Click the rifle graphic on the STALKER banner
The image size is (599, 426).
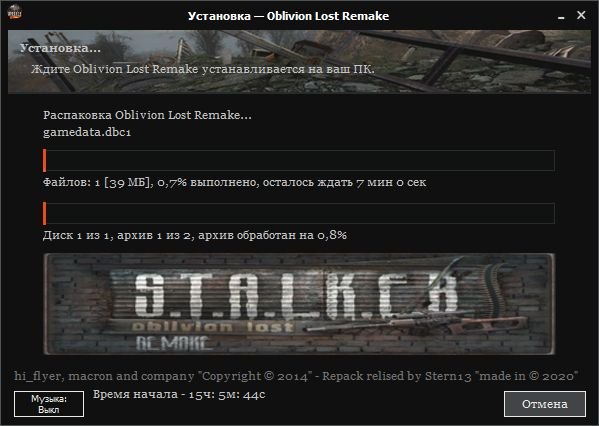coord(416,323)
